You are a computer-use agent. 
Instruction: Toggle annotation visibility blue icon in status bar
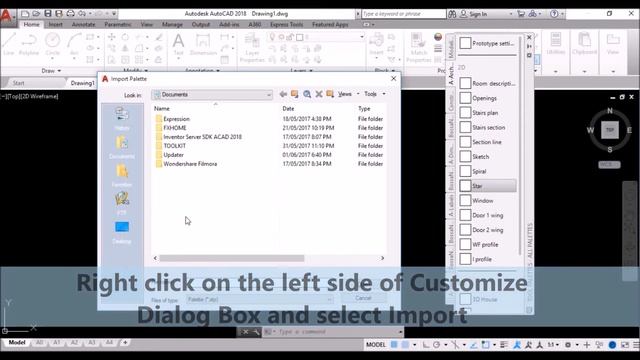(517, 345)
